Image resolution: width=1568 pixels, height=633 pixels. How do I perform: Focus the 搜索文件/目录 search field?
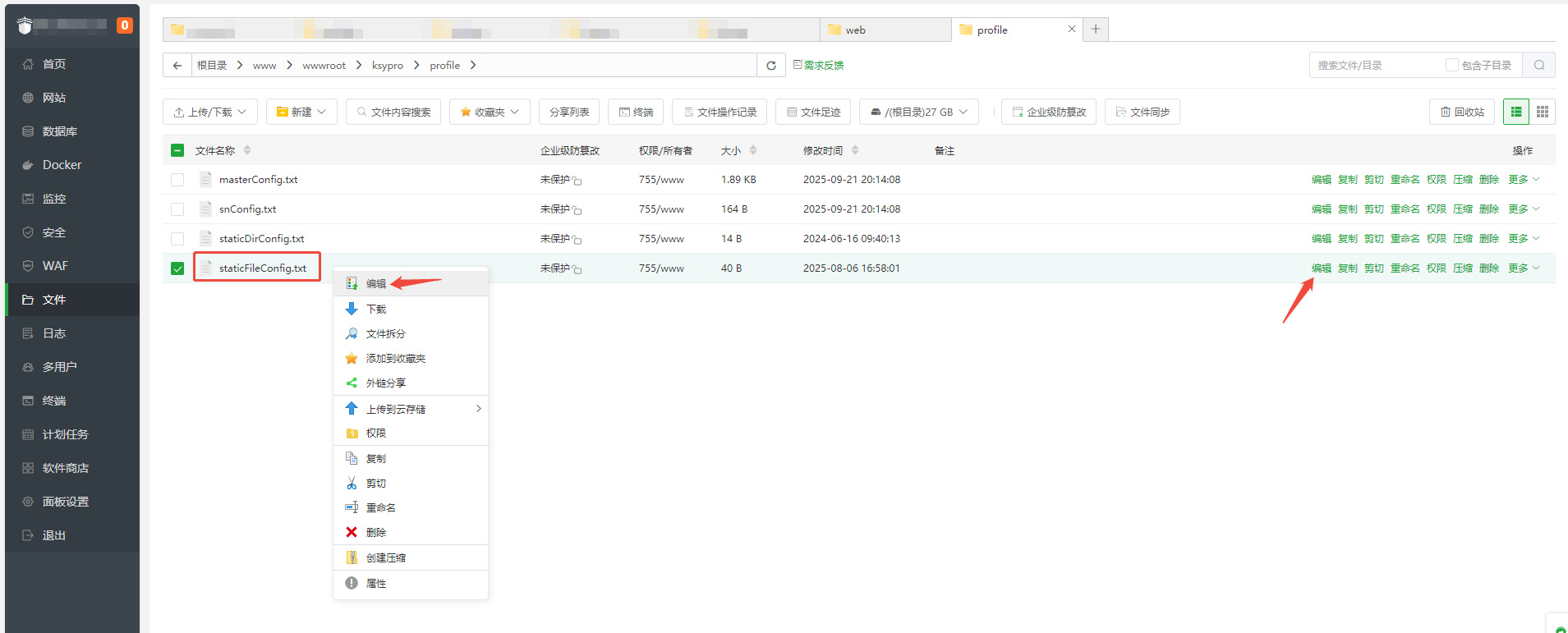click(x=1376, y=66)
